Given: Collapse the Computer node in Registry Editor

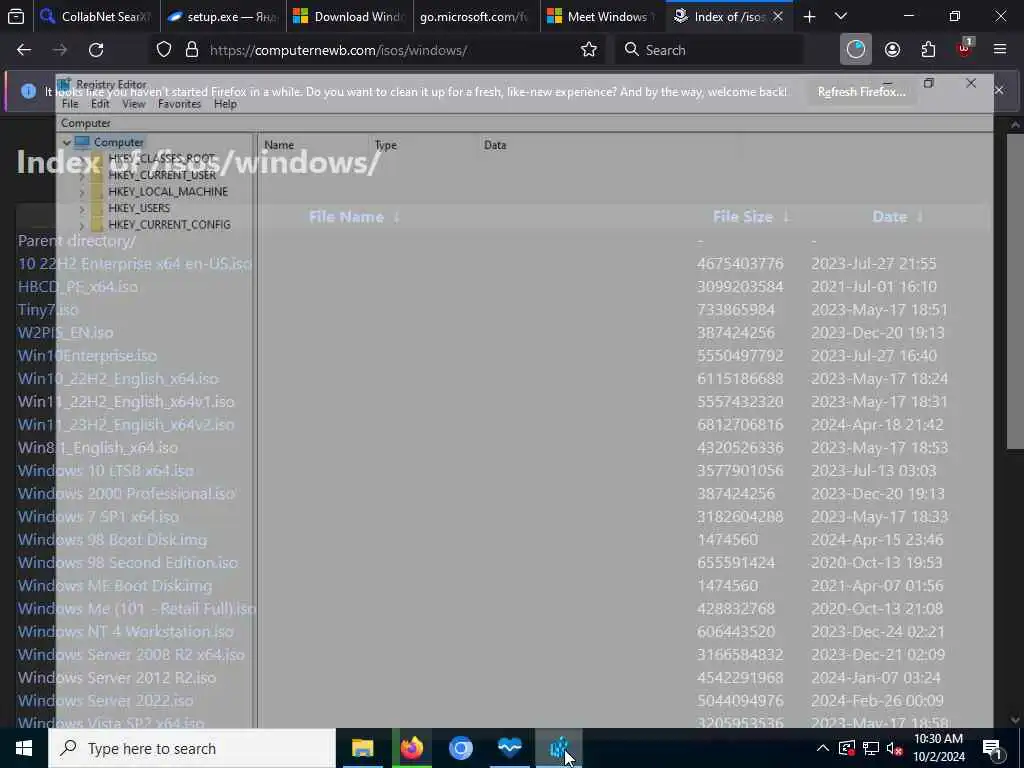Looking at the screenshot, I should click(x=67, y=142).
